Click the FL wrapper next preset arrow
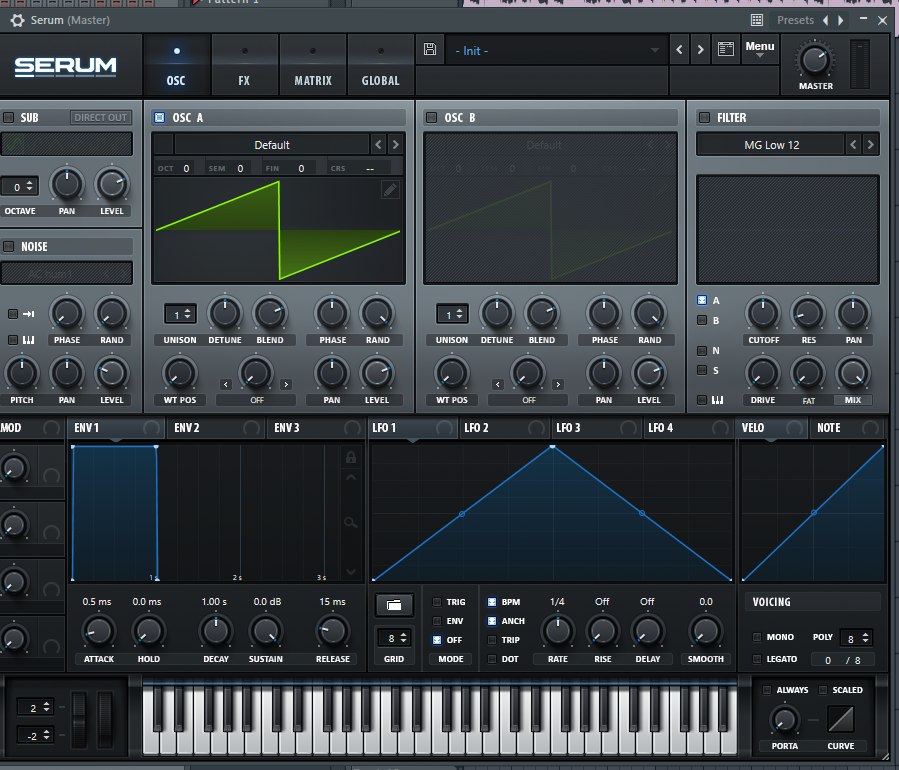899x770 pixels. point(841,20)
